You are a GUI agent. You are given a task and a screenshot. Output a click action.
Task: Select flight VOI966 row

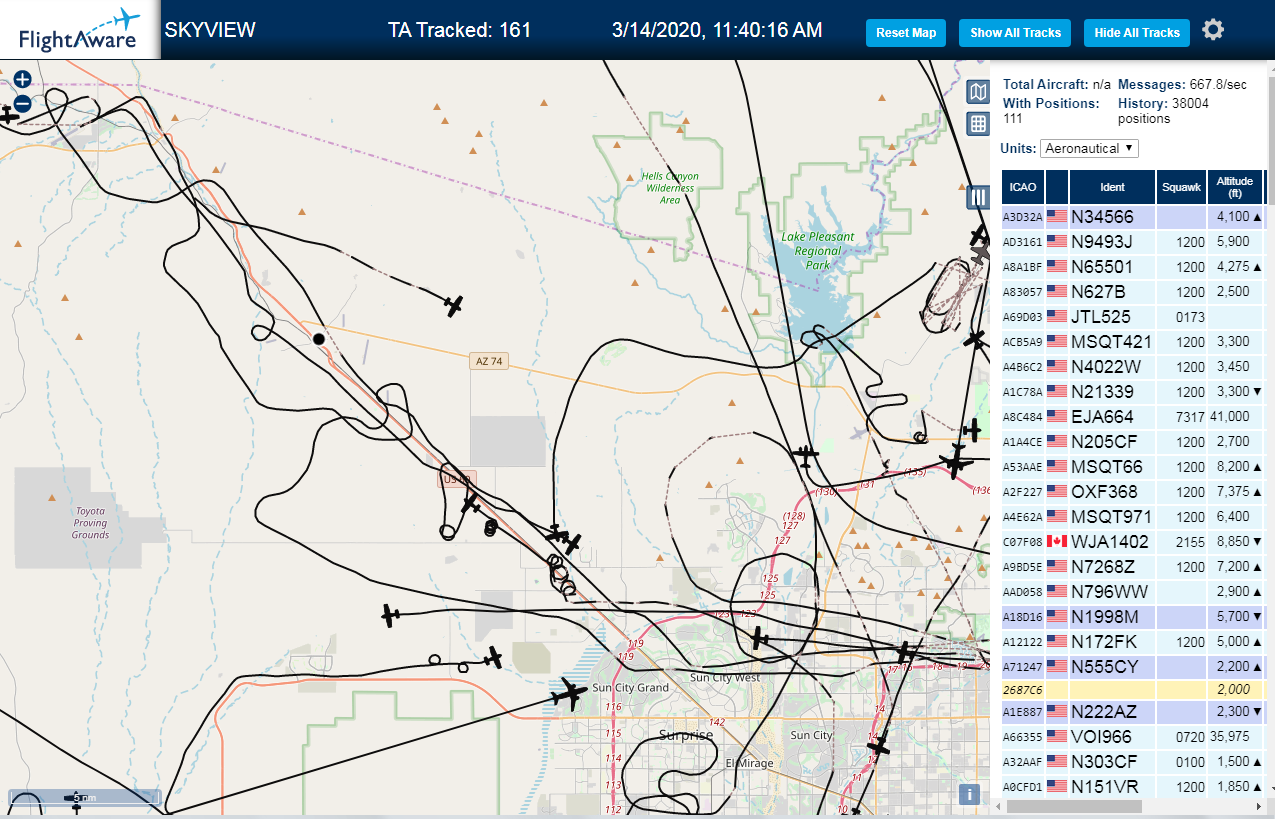pyautogui.click(x=1133, y=737)
